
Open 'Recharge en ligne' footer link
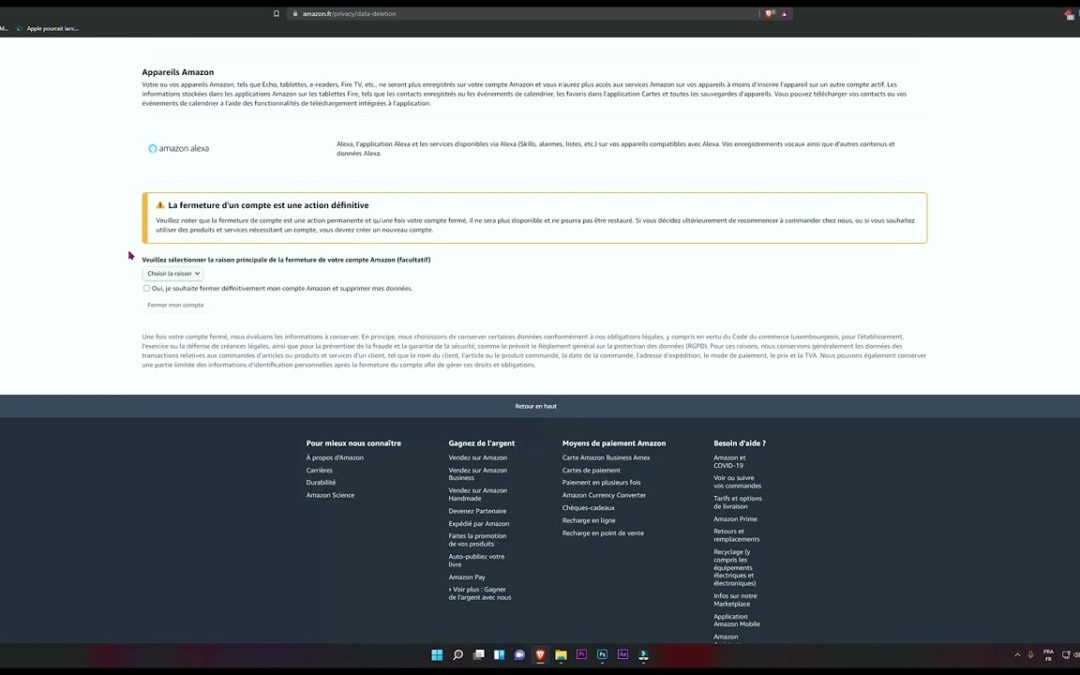589,521
